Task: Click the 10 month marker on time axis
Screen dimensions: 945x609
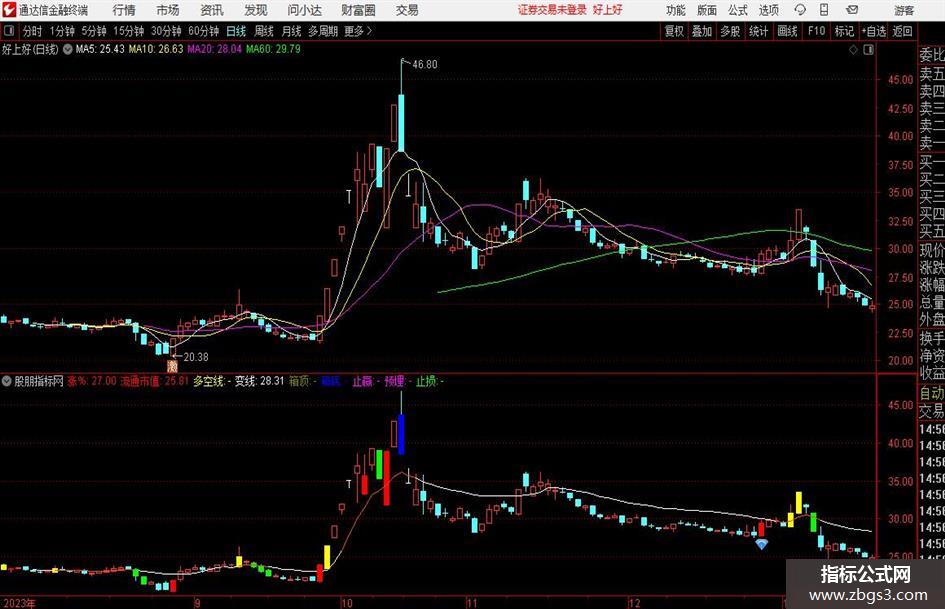Action: pos(346,602)
